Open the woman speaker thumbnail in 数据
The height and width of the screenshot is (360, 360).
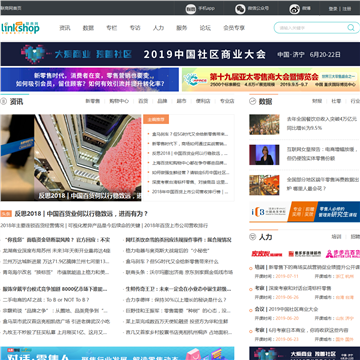coord(264,155)
